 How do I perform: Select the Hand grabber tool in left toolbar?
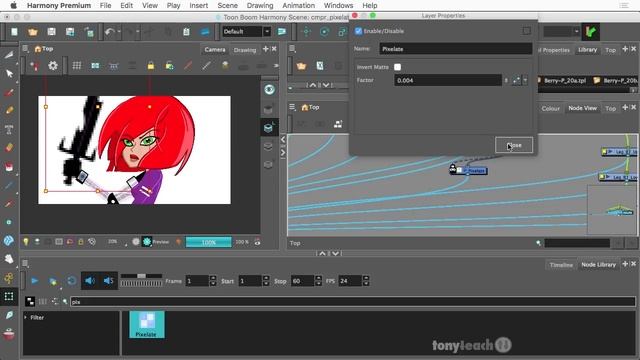(x=9, y=259)
